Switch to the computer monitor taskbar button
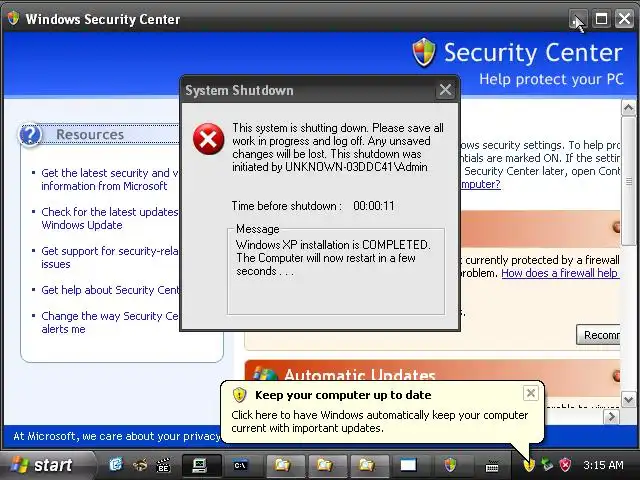Screen dimensions: 640x480 point(202,465)
